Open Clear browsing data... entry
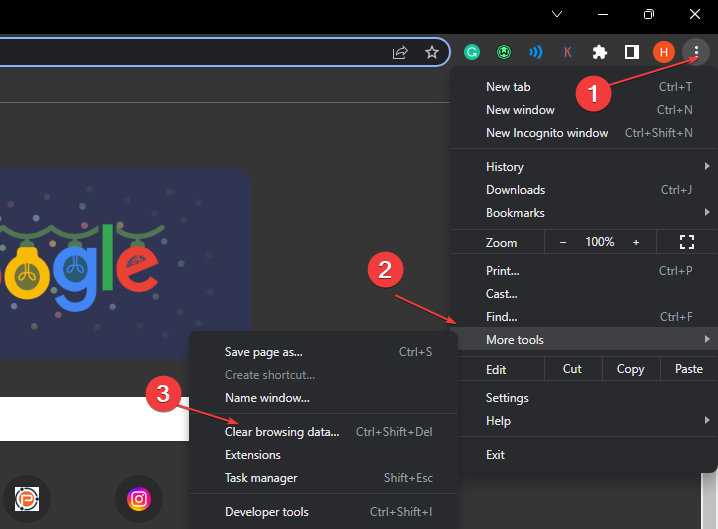 pyautogui.click(x=323, y=432)
